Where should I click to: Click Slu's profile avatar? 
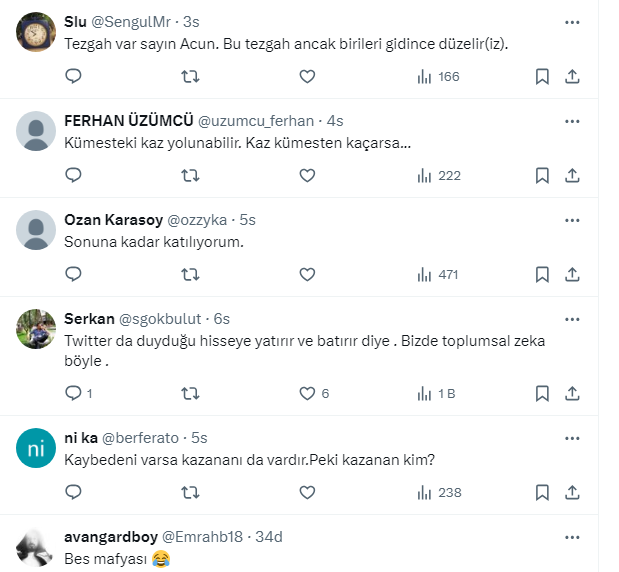(x=37, y=33)
